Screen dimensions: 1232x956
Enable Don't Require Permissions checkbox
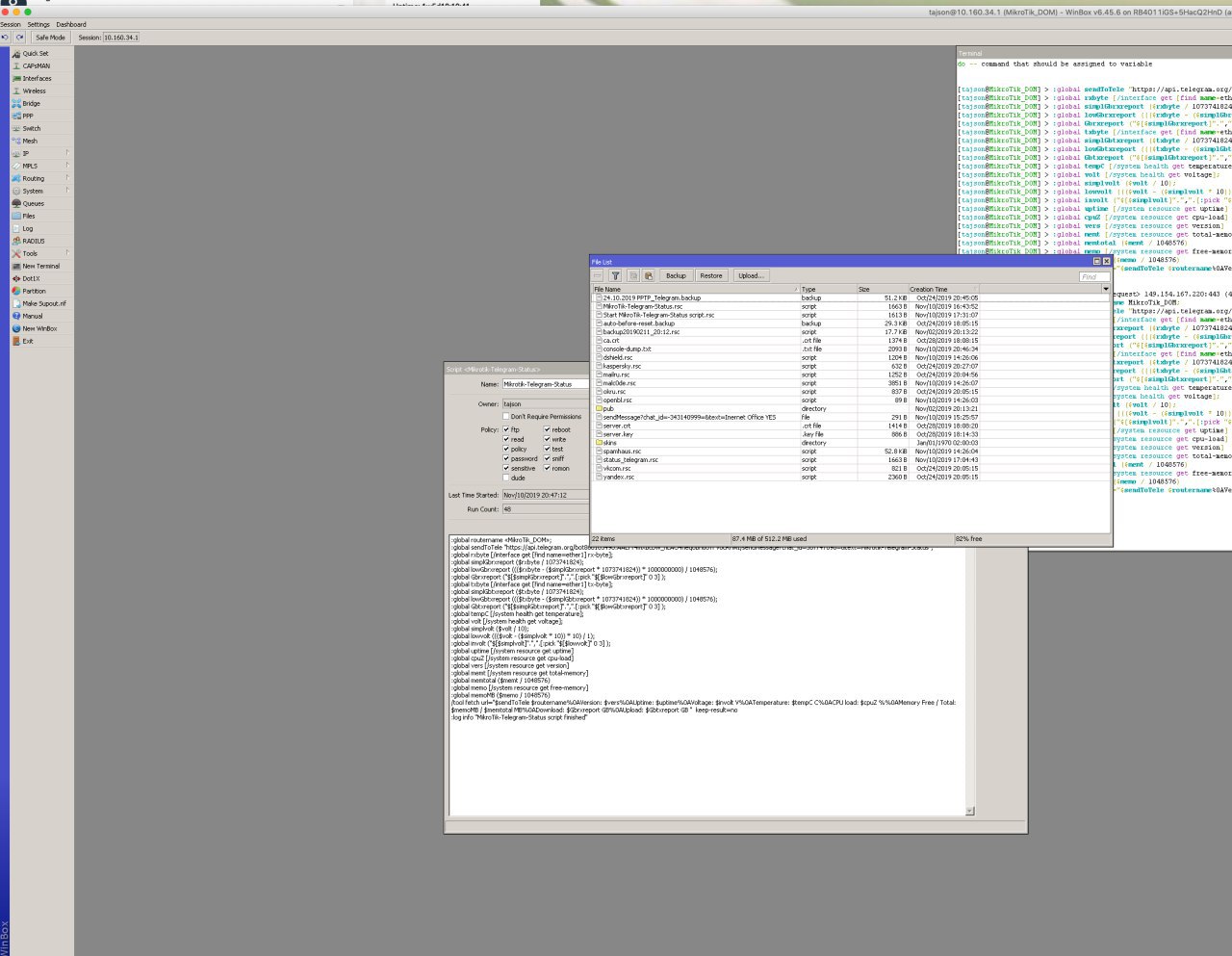(x=506, y=417)
